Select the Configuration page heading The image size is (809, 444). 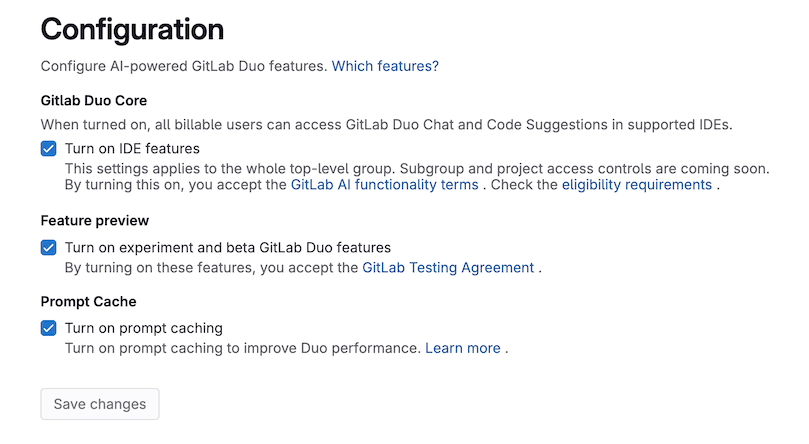[132, 30]
